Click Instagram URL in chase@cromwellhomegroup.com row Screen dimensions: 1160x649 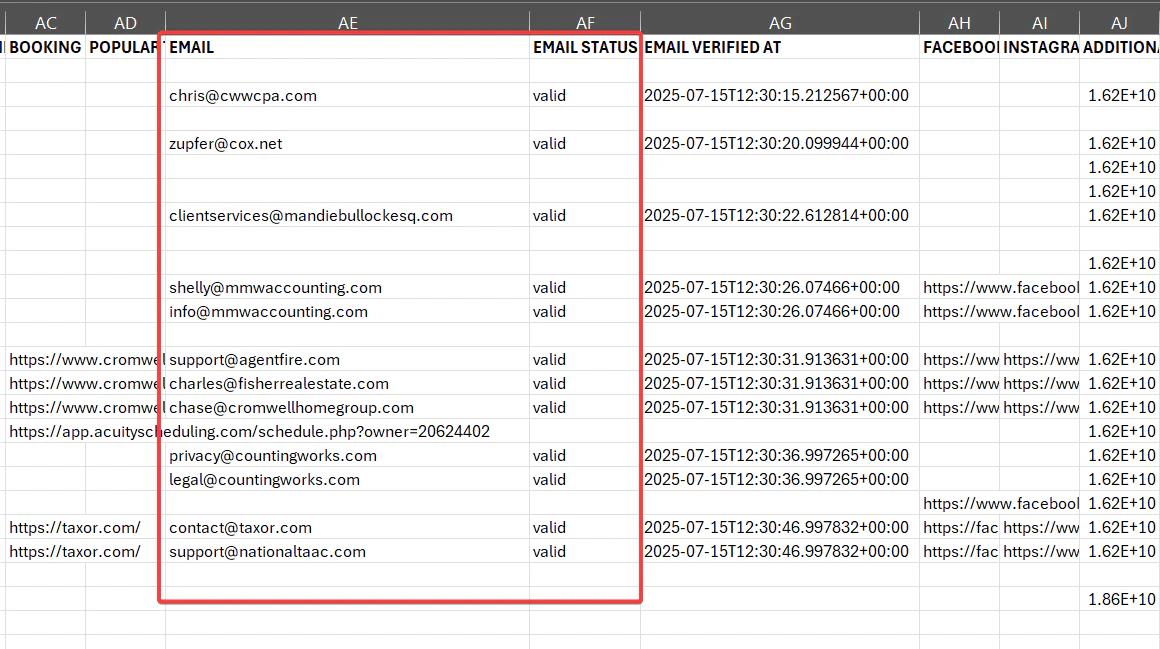[x=1039, y=408]
